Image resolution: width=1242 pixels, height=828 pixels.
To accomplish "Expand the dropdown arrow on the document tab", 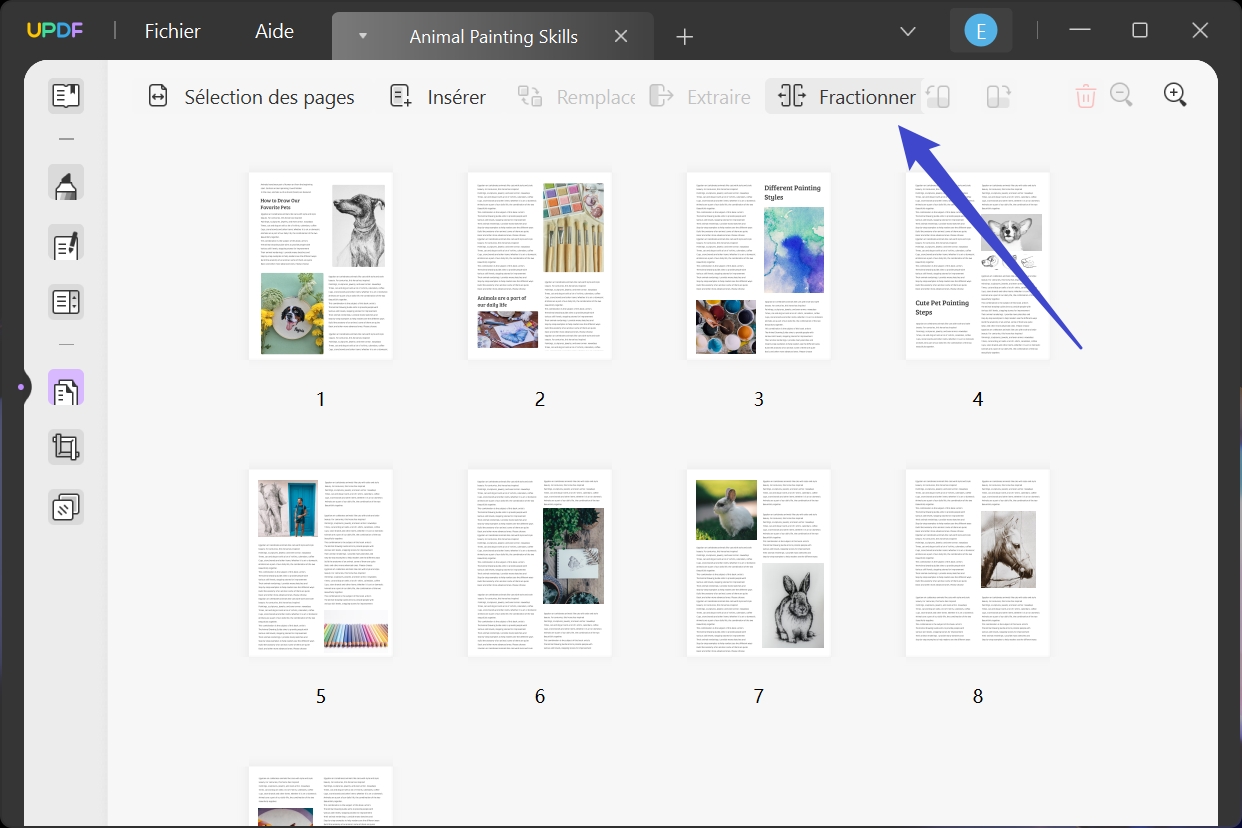I will point(362,36).
